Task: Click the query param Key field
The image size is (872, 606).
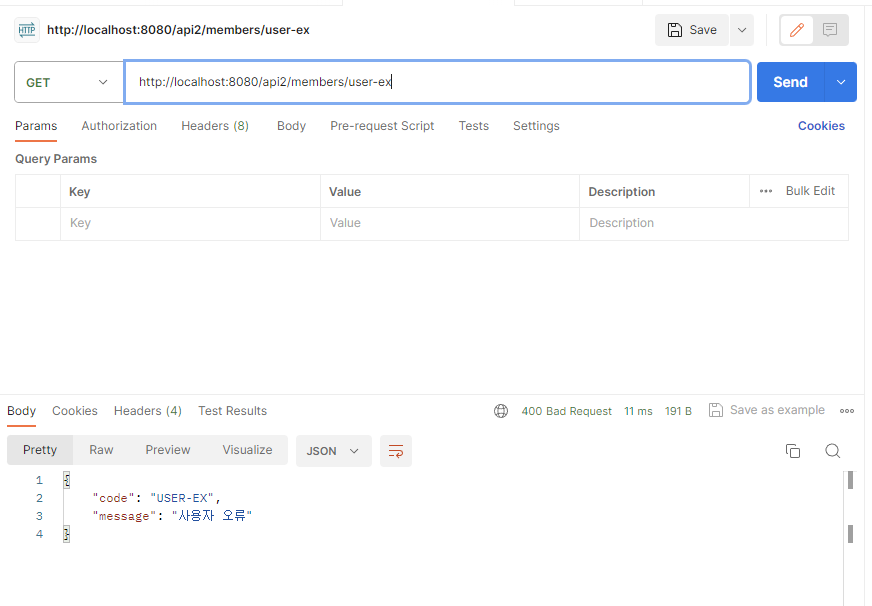Action: point(190,223)
